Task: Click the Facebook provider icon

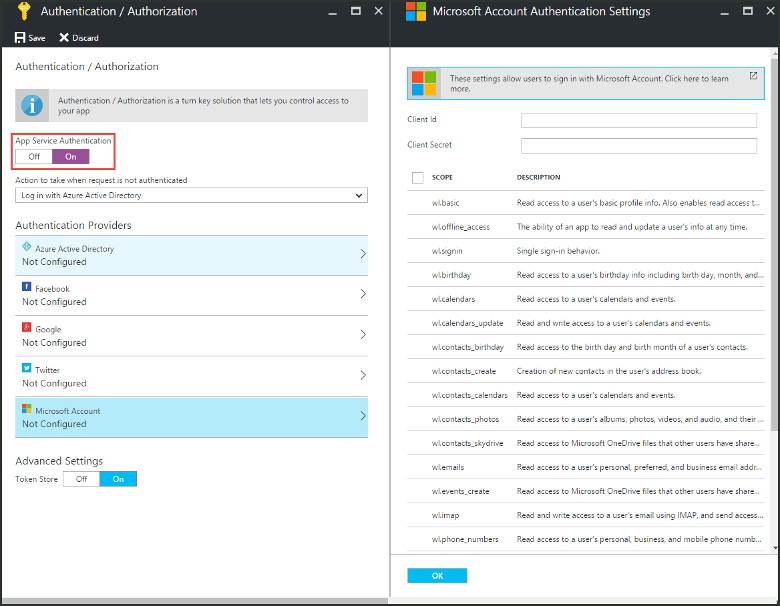Action: (27, 287)
